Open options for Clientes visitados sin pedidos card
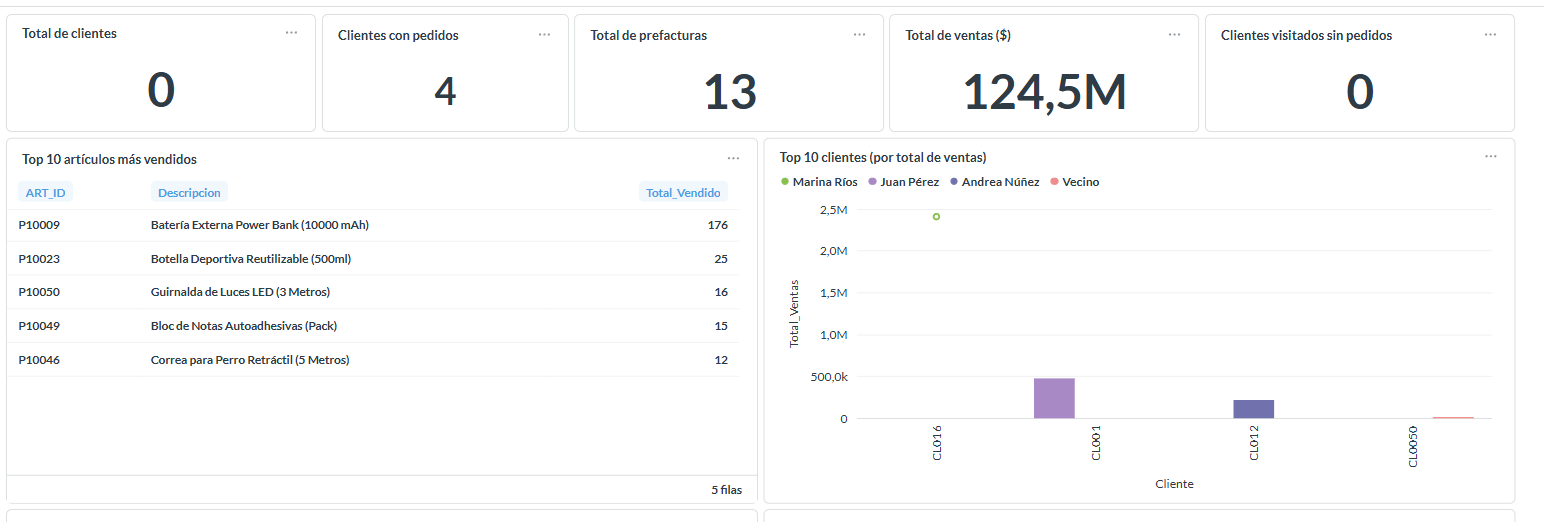Screen dimensions: 1544x522 click(1490, 34)
